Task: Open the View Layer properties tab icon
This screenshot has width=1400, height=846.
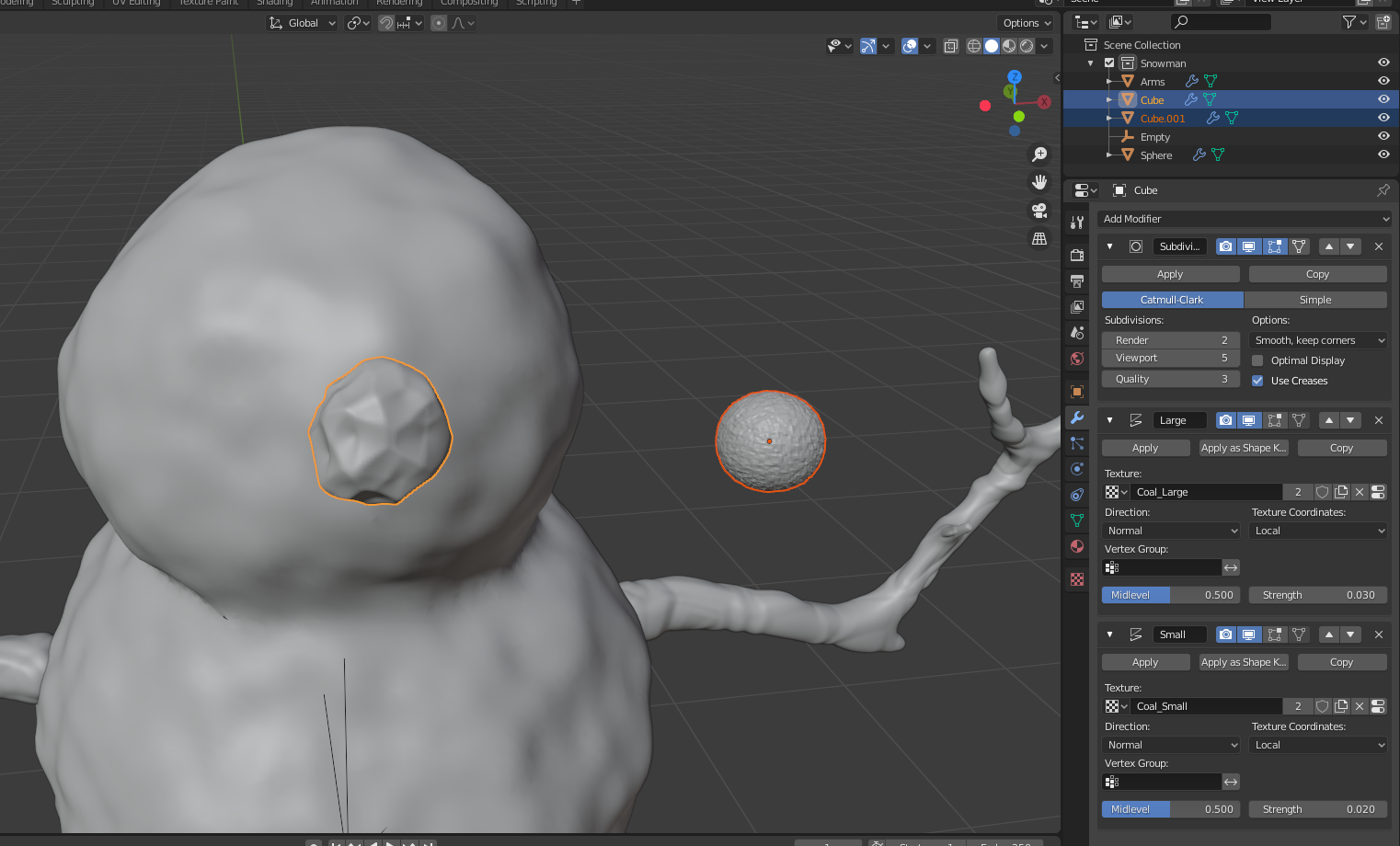Action: [x=1077, y=306]
